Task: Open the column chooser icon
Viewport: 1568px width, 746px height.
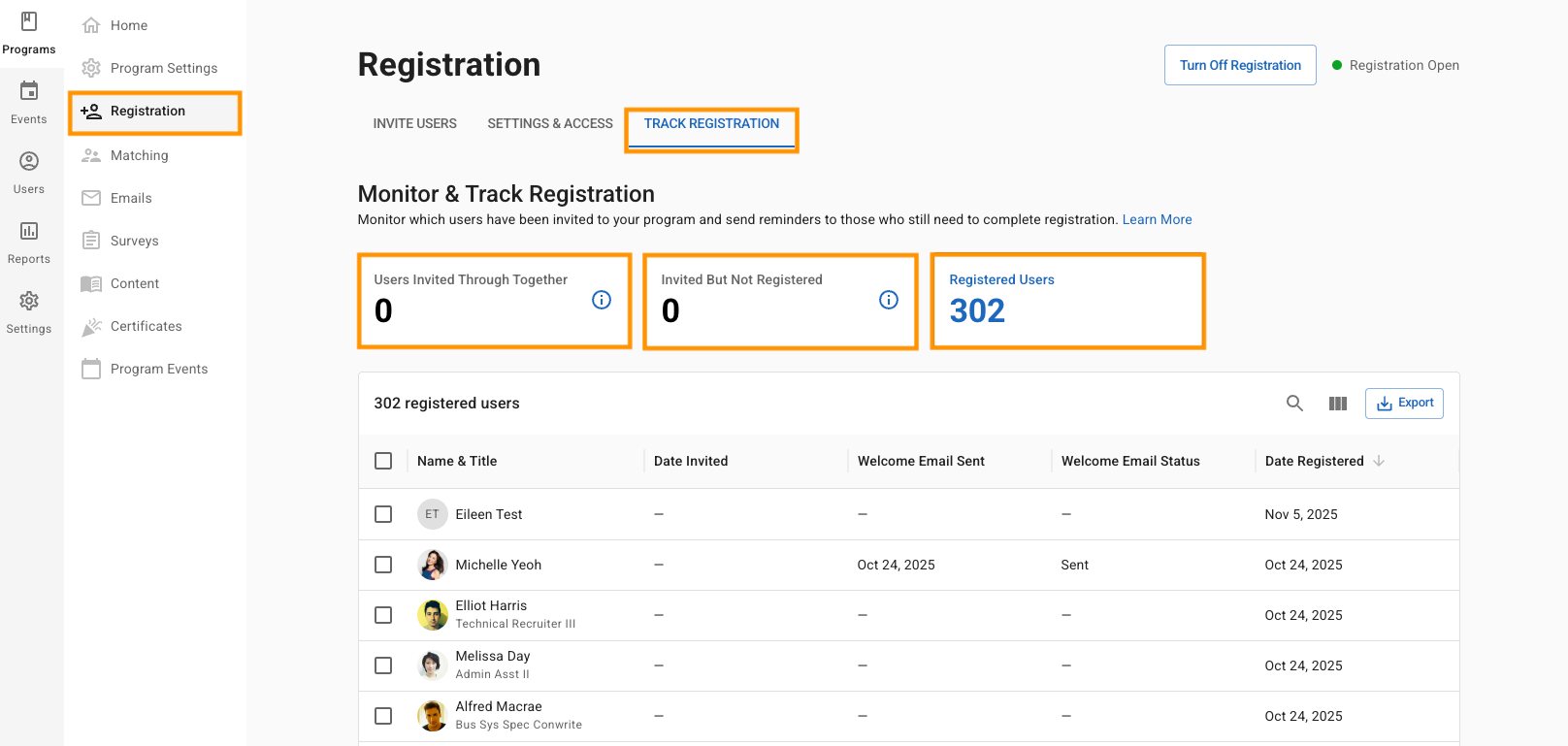Action: click(1337, 404)
